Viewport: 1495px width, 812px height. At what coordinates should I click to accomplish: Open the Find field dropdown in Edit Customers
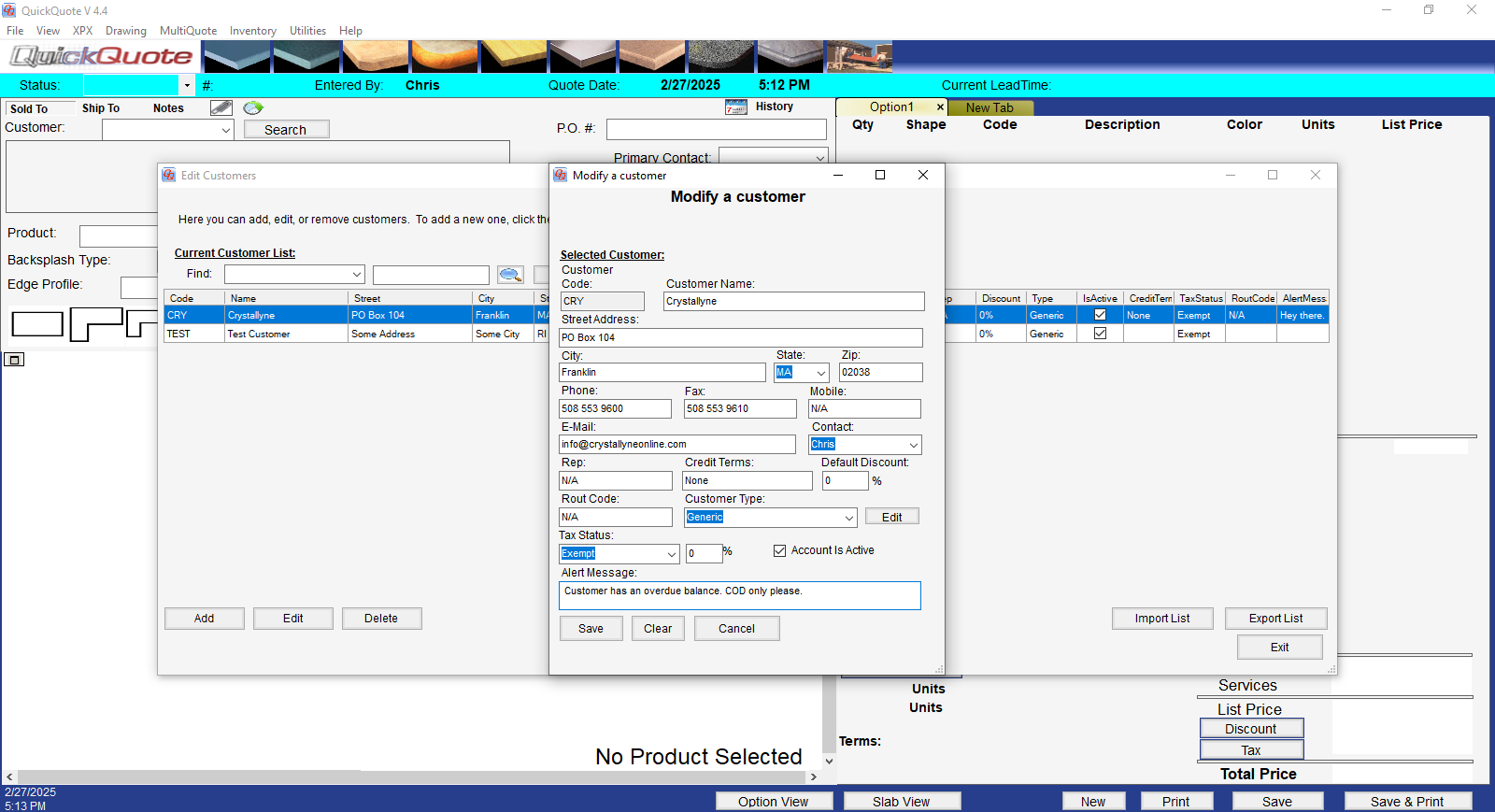356,275
